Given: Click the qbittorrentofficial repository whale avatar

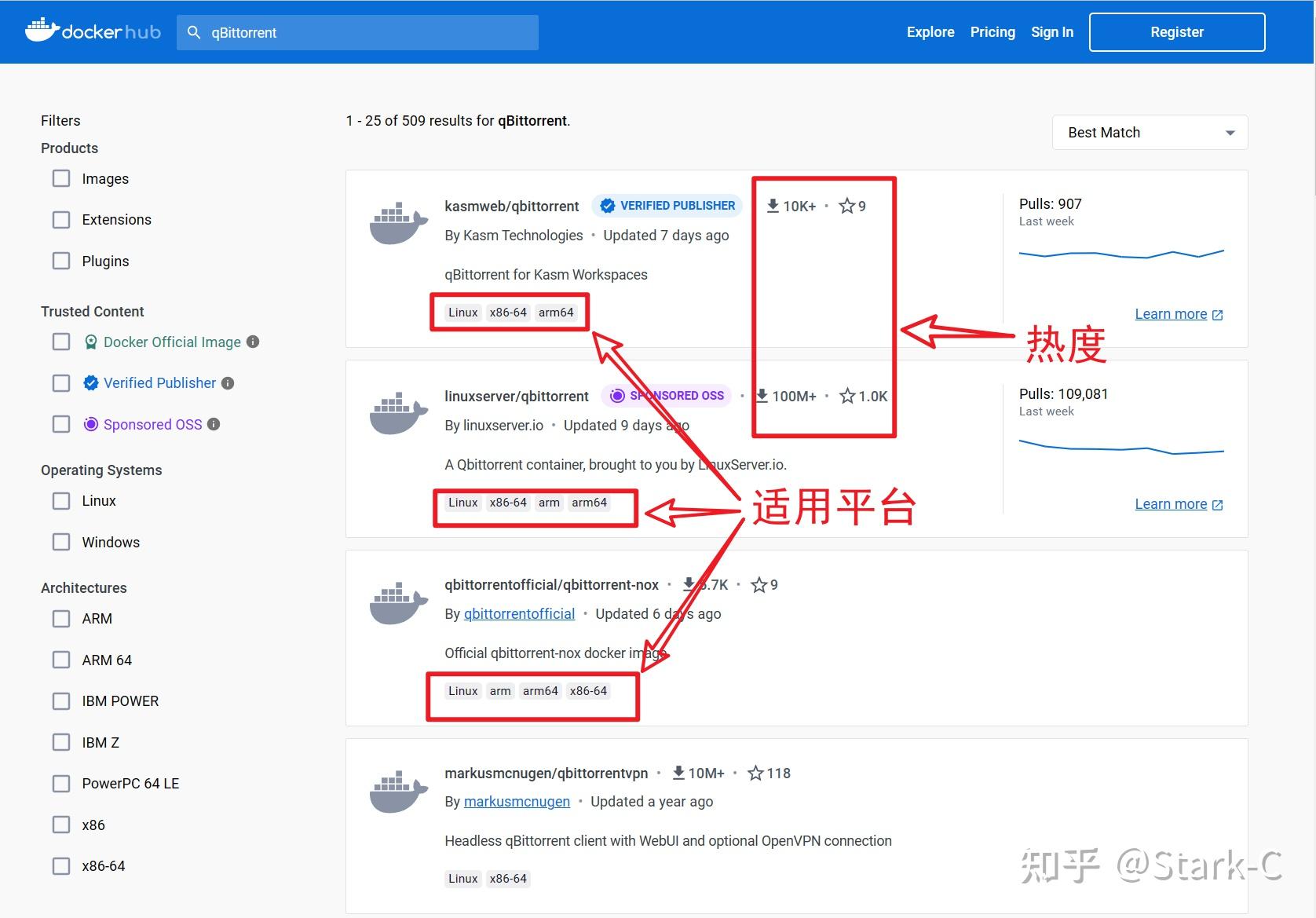Looking at the screenshot, I should click(397, 601).
